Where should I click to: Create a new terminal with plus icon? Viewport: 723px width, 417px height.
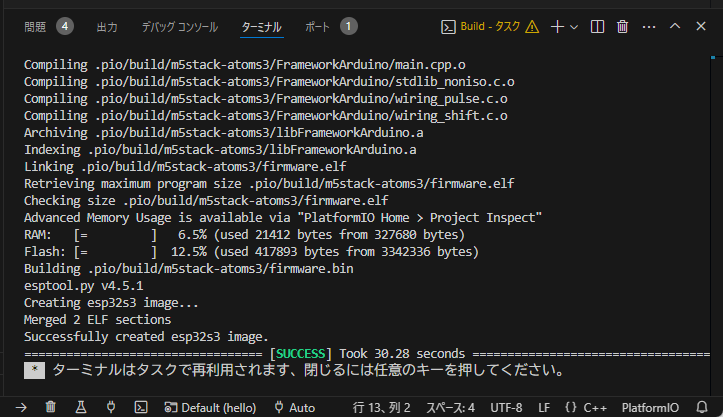click(557, 27)
